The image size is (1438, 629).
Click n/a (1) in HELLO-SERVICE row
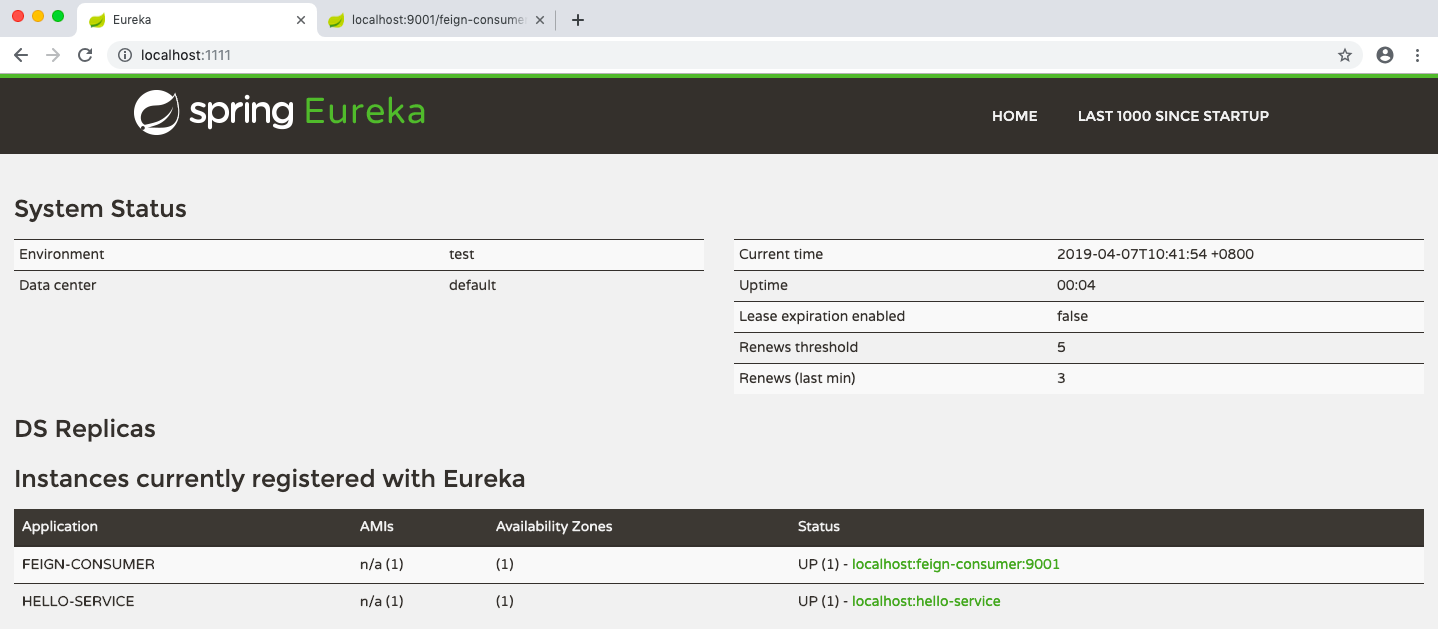[x=382, y=601]
